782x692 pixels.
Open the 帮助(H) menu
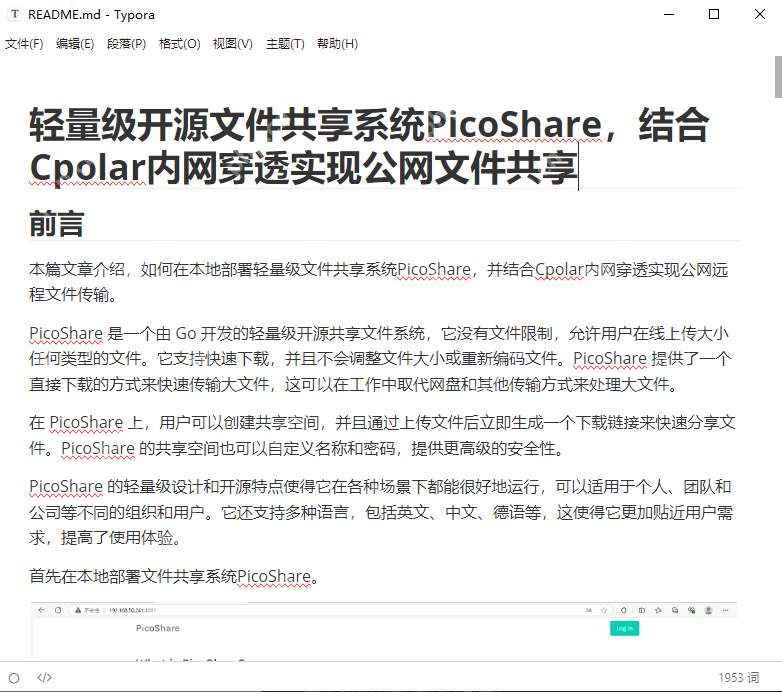click(337, 44)
